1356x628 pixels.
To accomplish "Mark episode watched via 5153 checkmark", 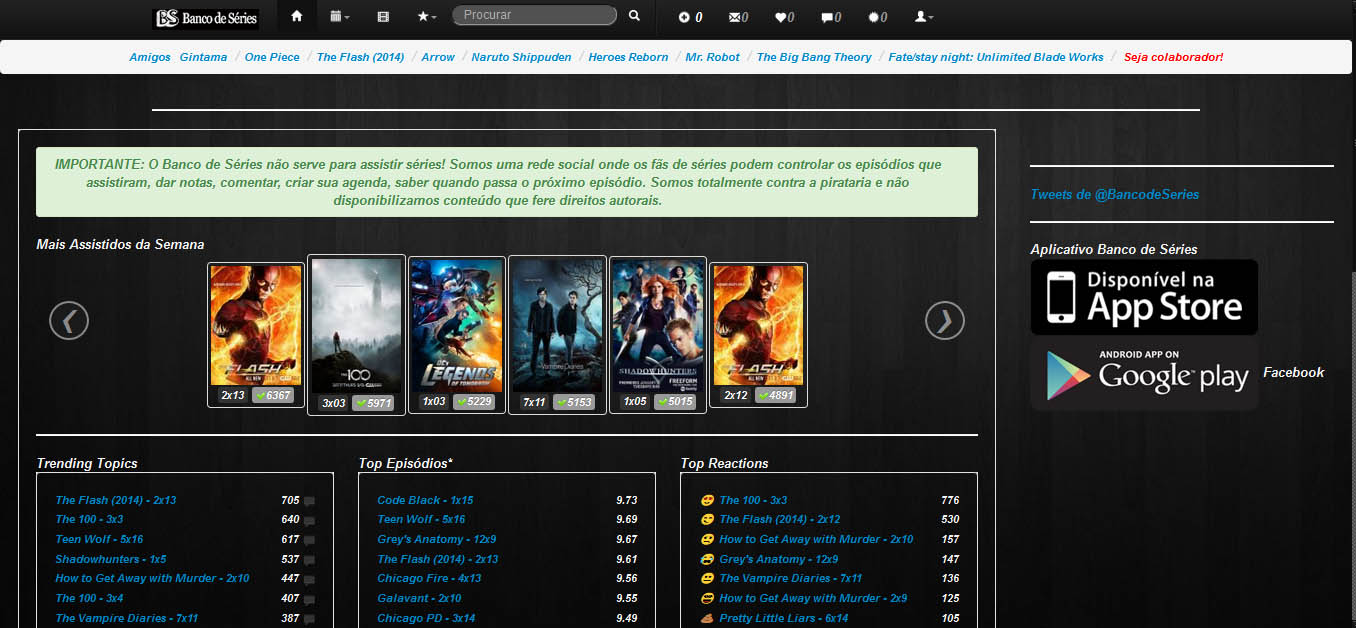I will point(574,403).
